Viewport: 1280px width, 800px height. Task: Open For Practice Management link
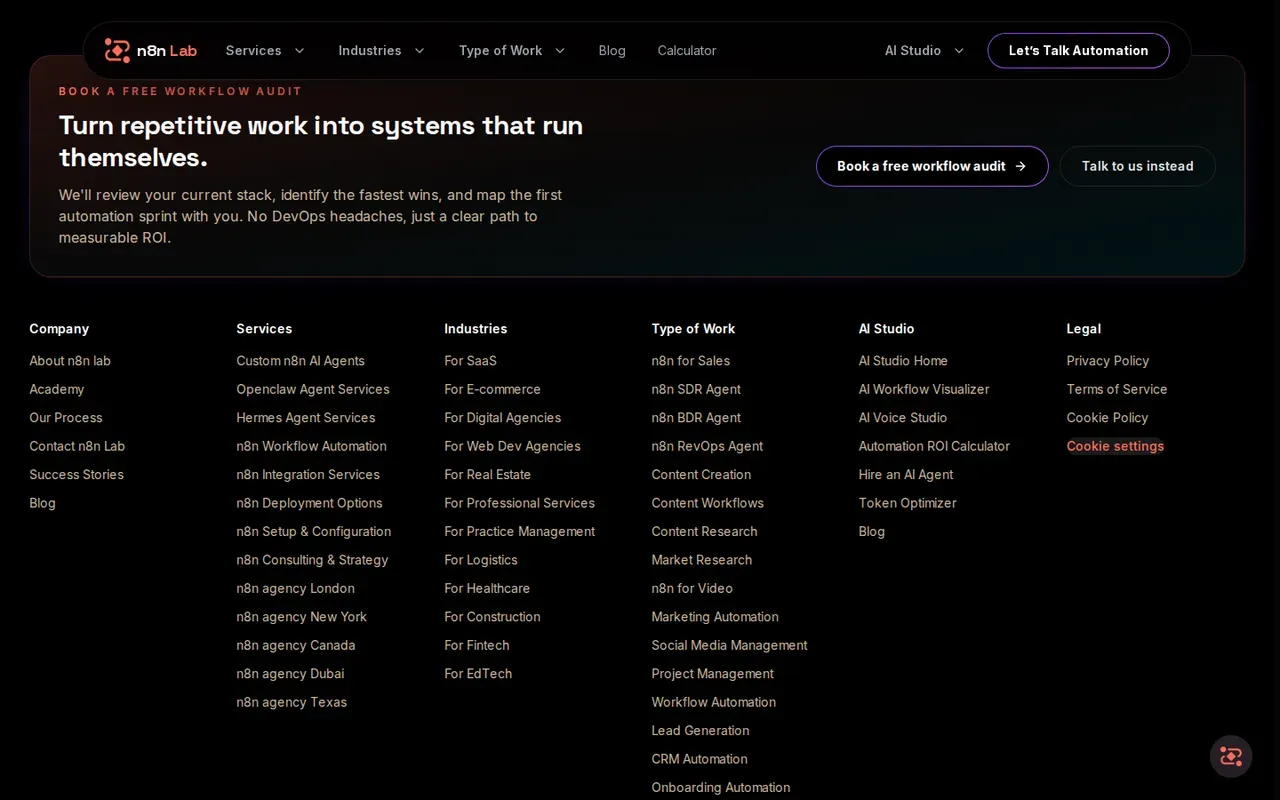point(519,532)
